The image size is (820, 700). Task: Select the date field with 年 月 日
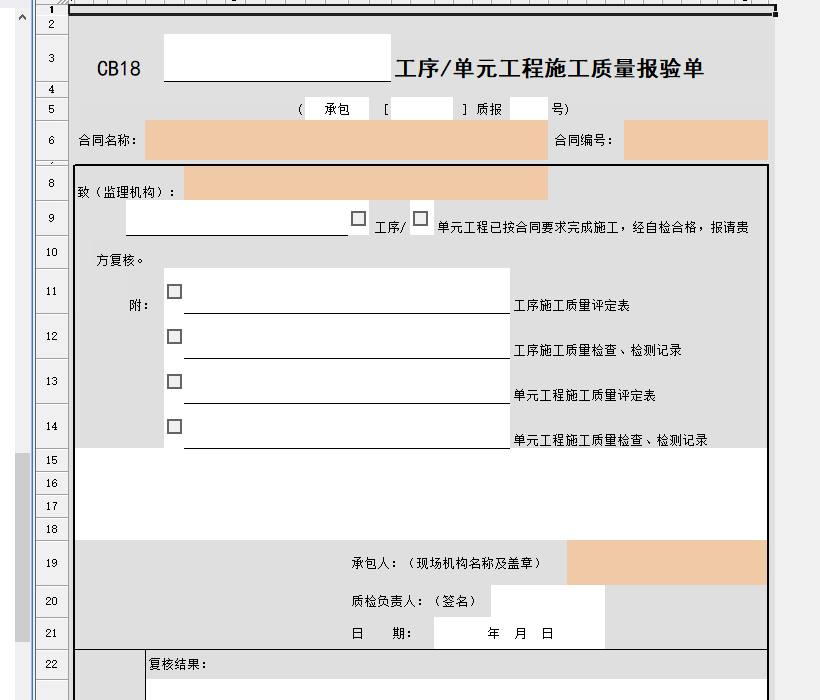(x=519, y=633)
